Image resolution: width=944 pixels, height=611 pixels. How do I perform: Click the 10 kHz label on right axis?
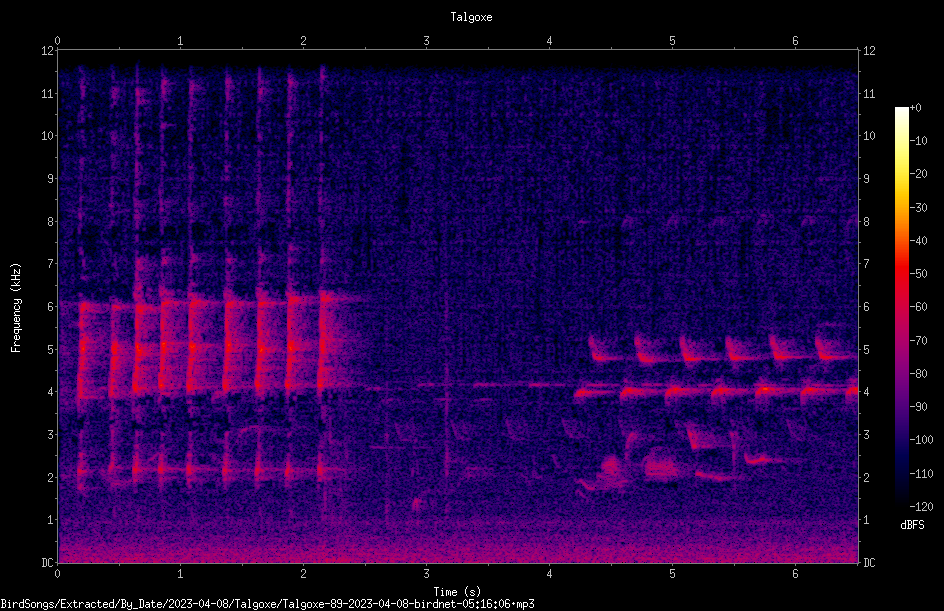(x=869, y=136)
